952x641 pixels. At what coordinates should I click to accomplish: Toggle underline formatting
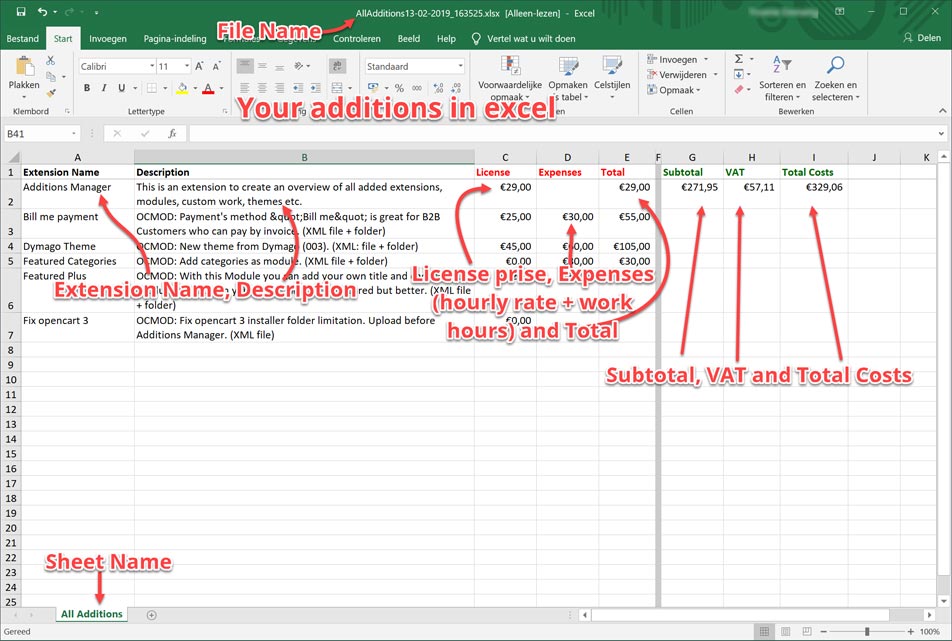(121, 88)
